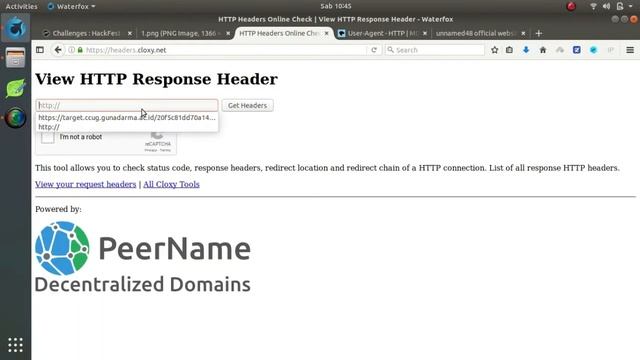This screenshot has width=640, height=360.
Task: Open downloads with the blue arrow icon
Action: (526, 50)
